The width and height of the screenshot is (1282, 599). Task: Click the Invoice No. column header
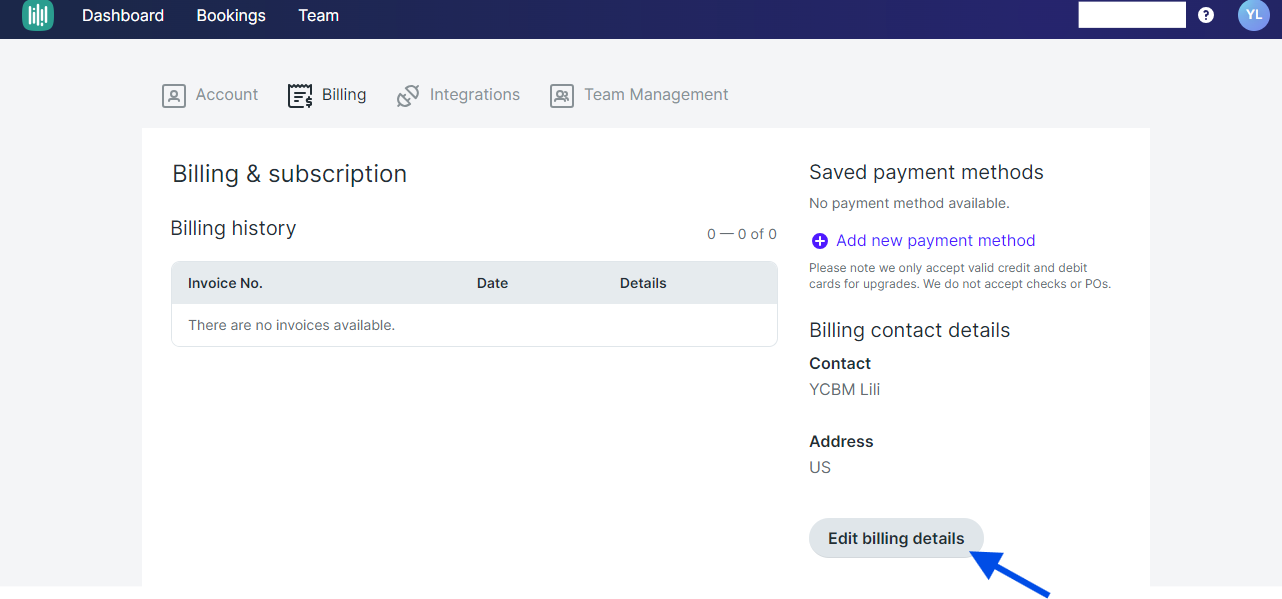pos(225,283)
